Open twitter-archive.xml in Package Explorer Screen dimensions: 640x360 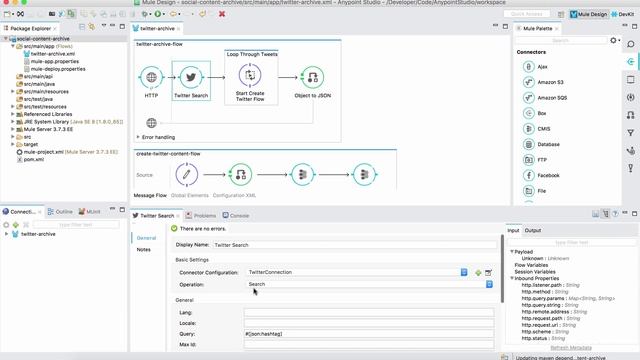pyautogui.click(x=49, y=54)
